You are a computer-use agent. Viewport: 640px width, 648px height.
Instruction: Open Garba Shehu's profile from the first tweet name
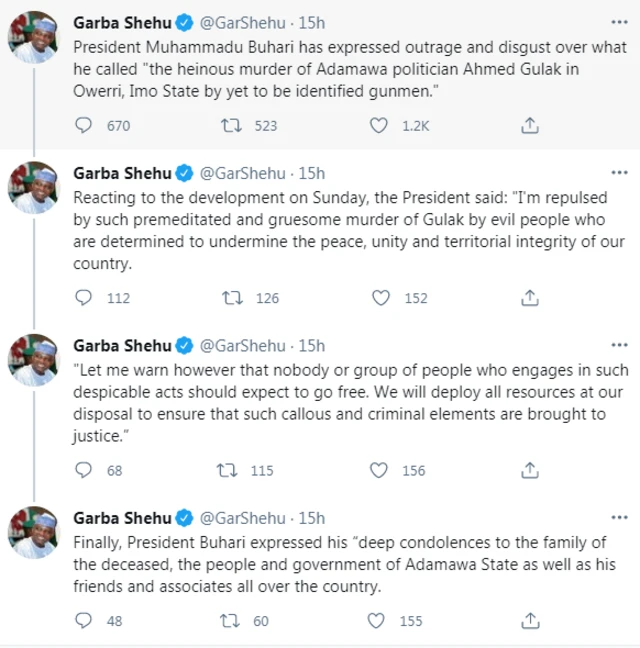pos(122,22)
